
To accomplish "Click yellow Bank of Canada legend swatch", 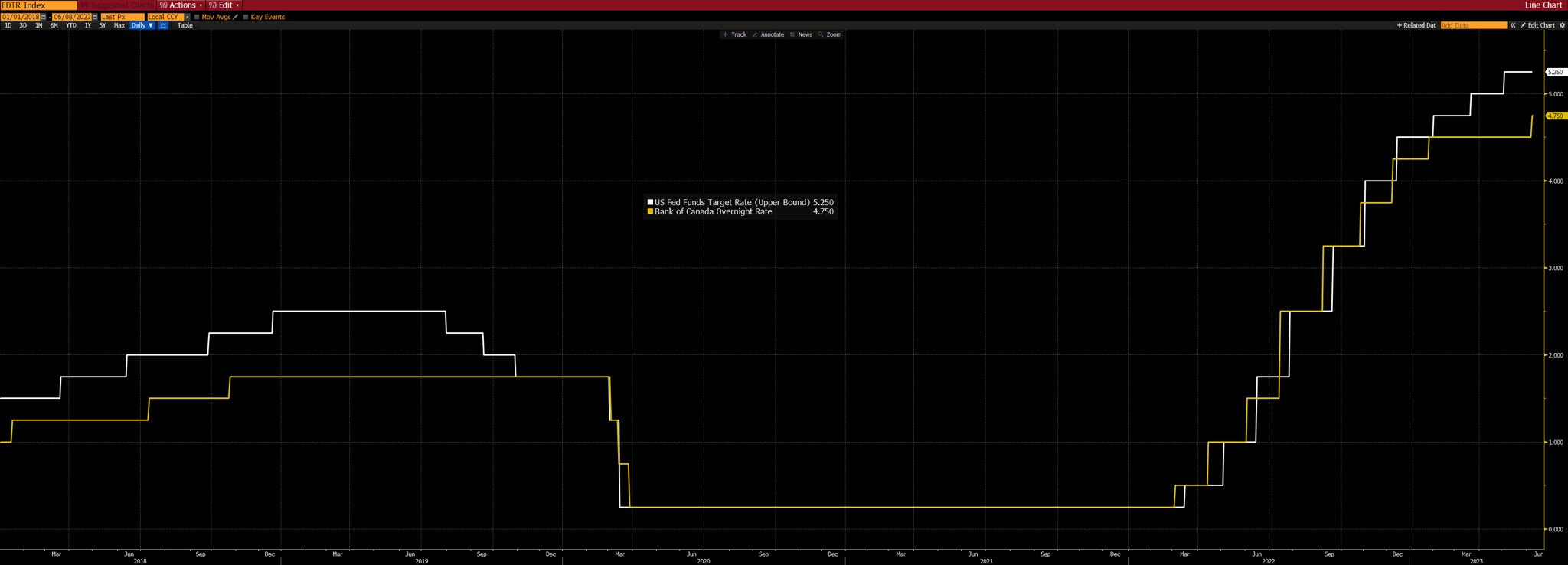I will (650, 211).
